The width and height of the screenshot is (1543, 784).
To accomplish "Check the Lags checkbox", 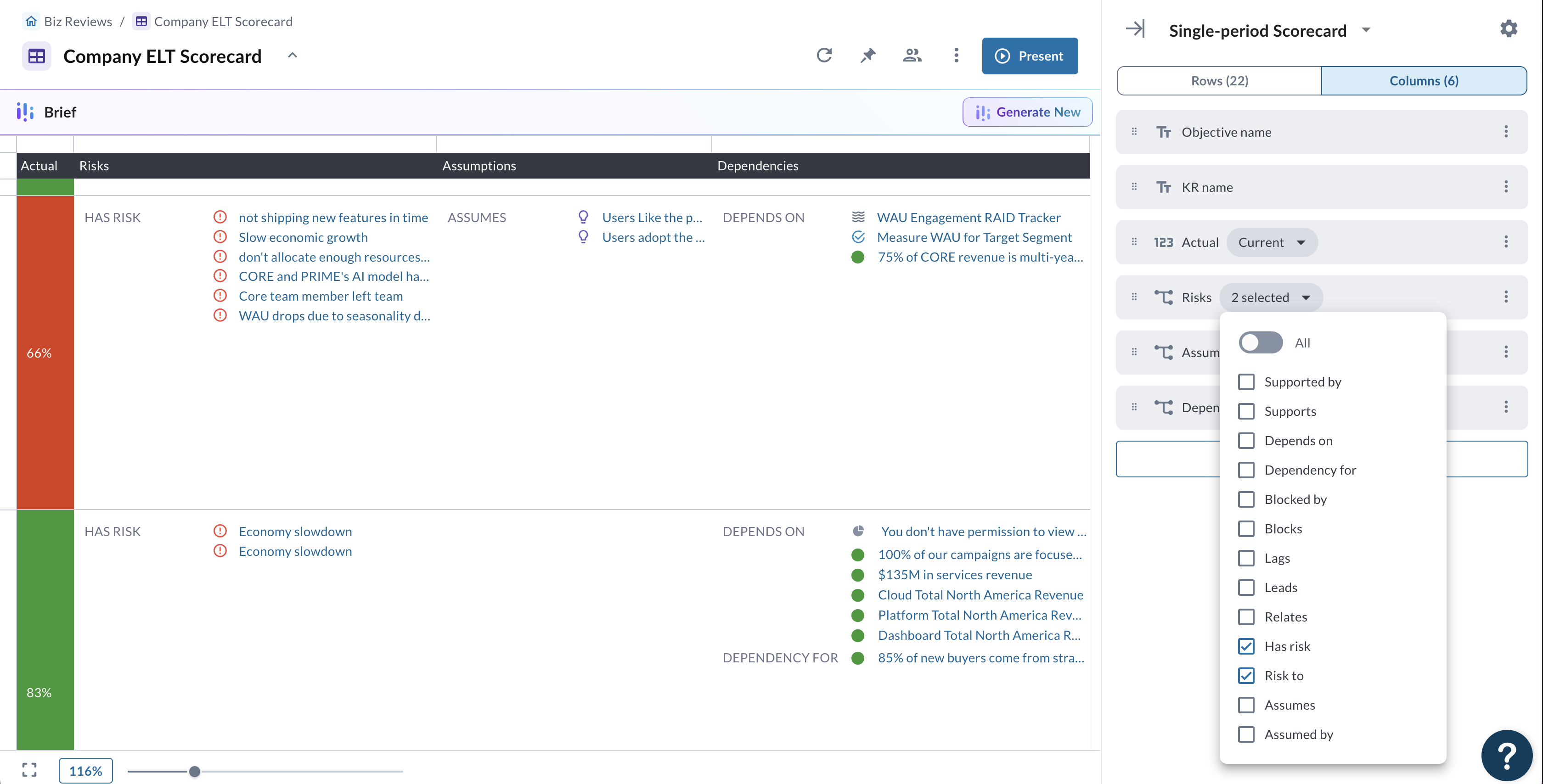I will click(x=1246, y=558).
